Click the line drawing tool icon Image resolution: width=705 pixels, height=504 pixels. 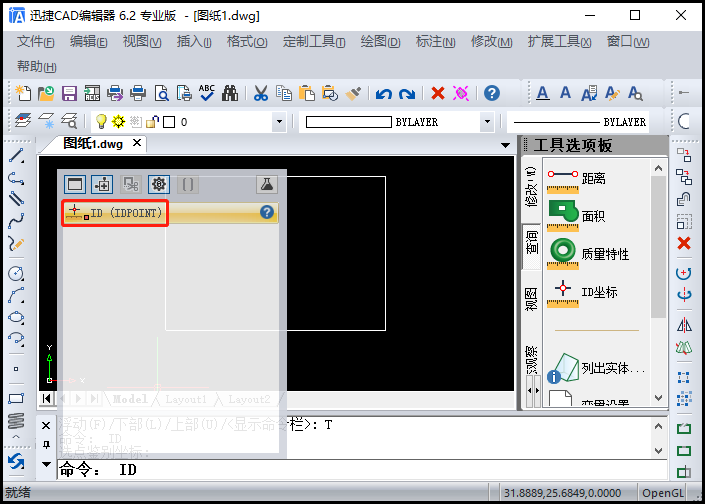[16, 156]
